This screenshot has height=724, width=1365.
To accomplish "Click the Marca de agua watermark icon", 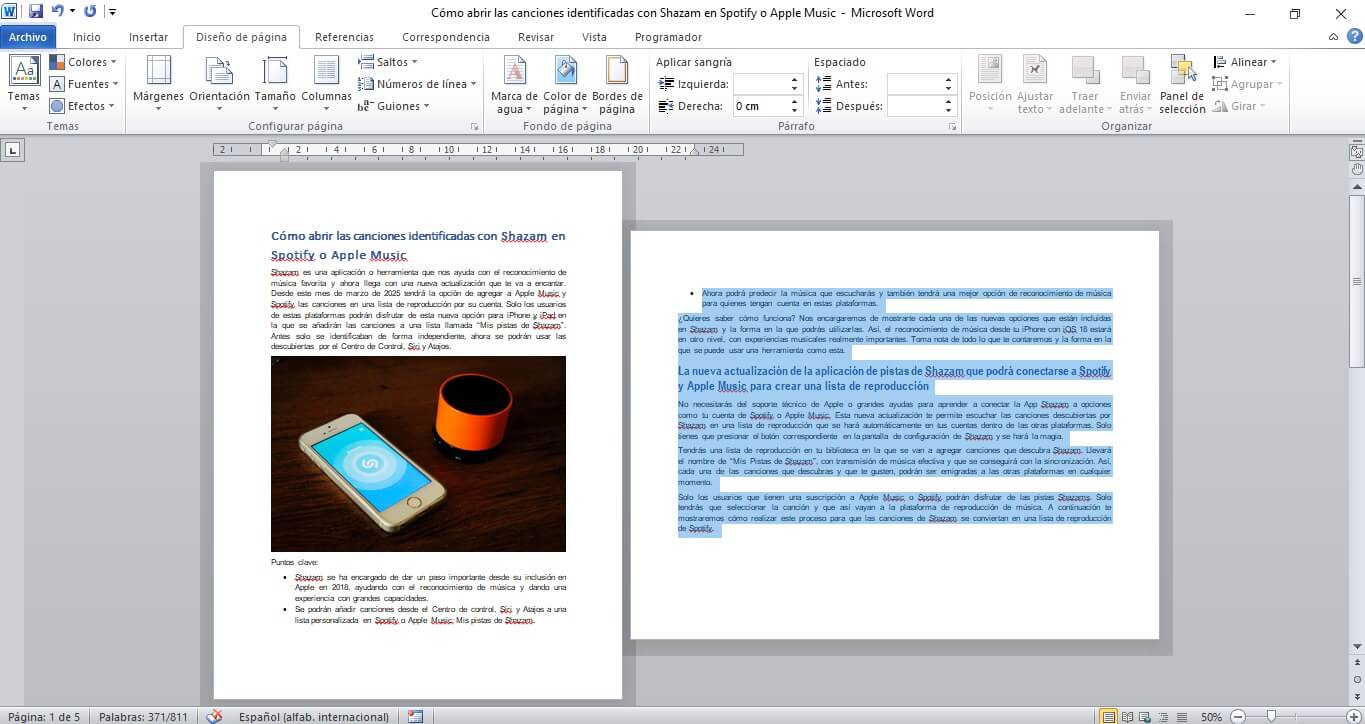I will point(515,70).
